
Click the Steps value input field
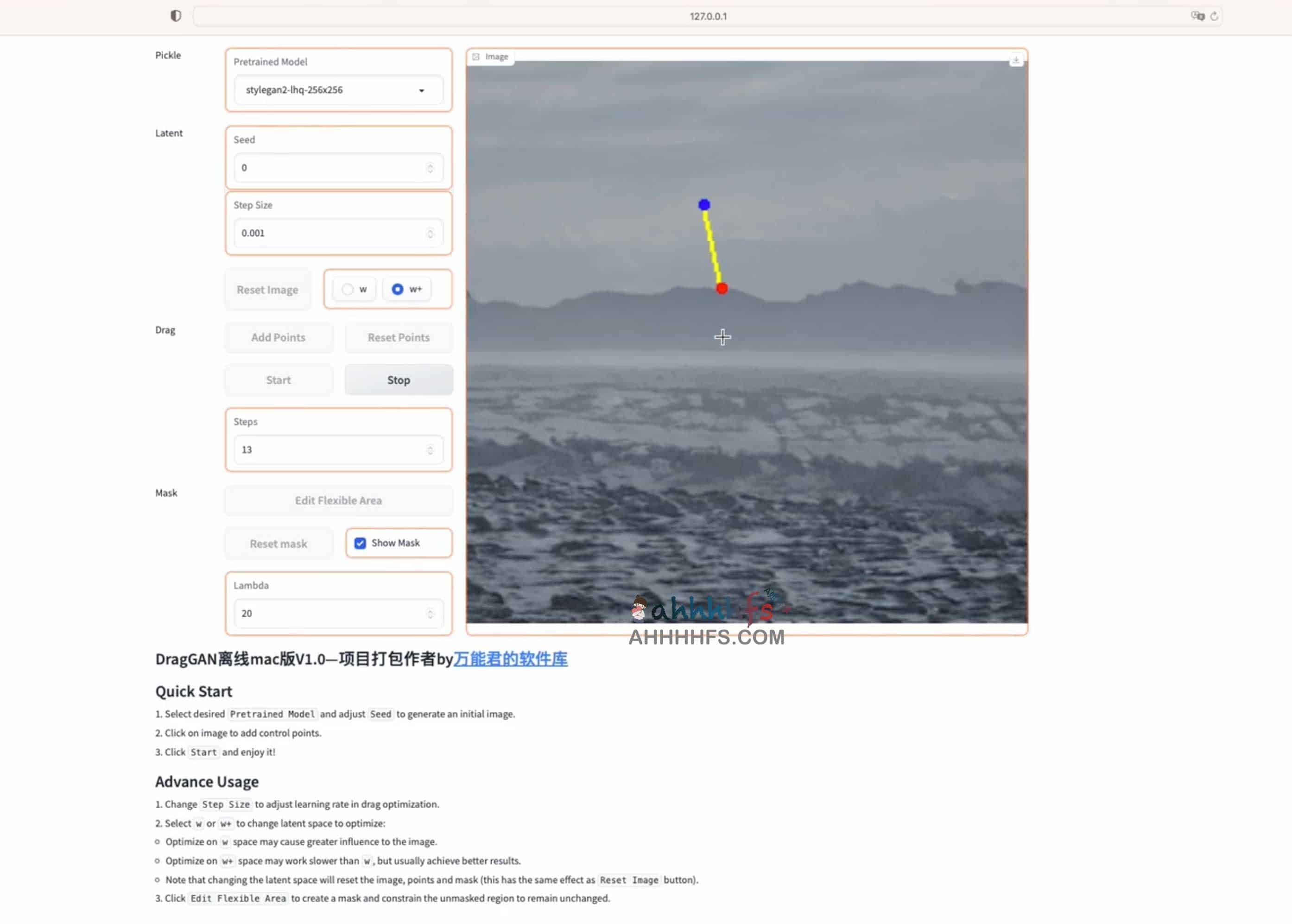tap(336, 449)
